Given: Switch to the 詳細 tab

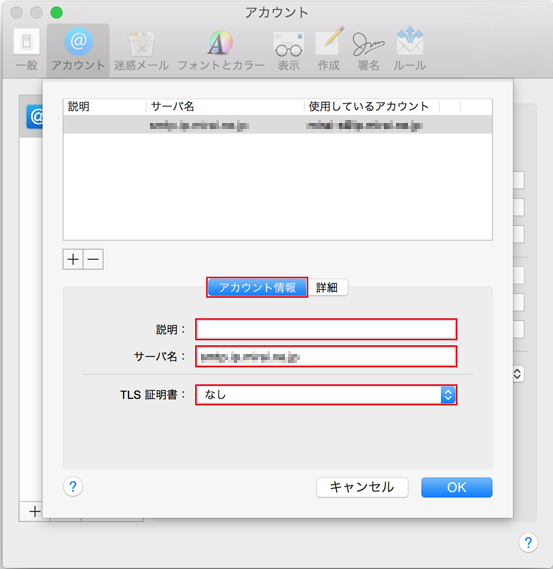Looking at the screenshot, I should 327,287.
